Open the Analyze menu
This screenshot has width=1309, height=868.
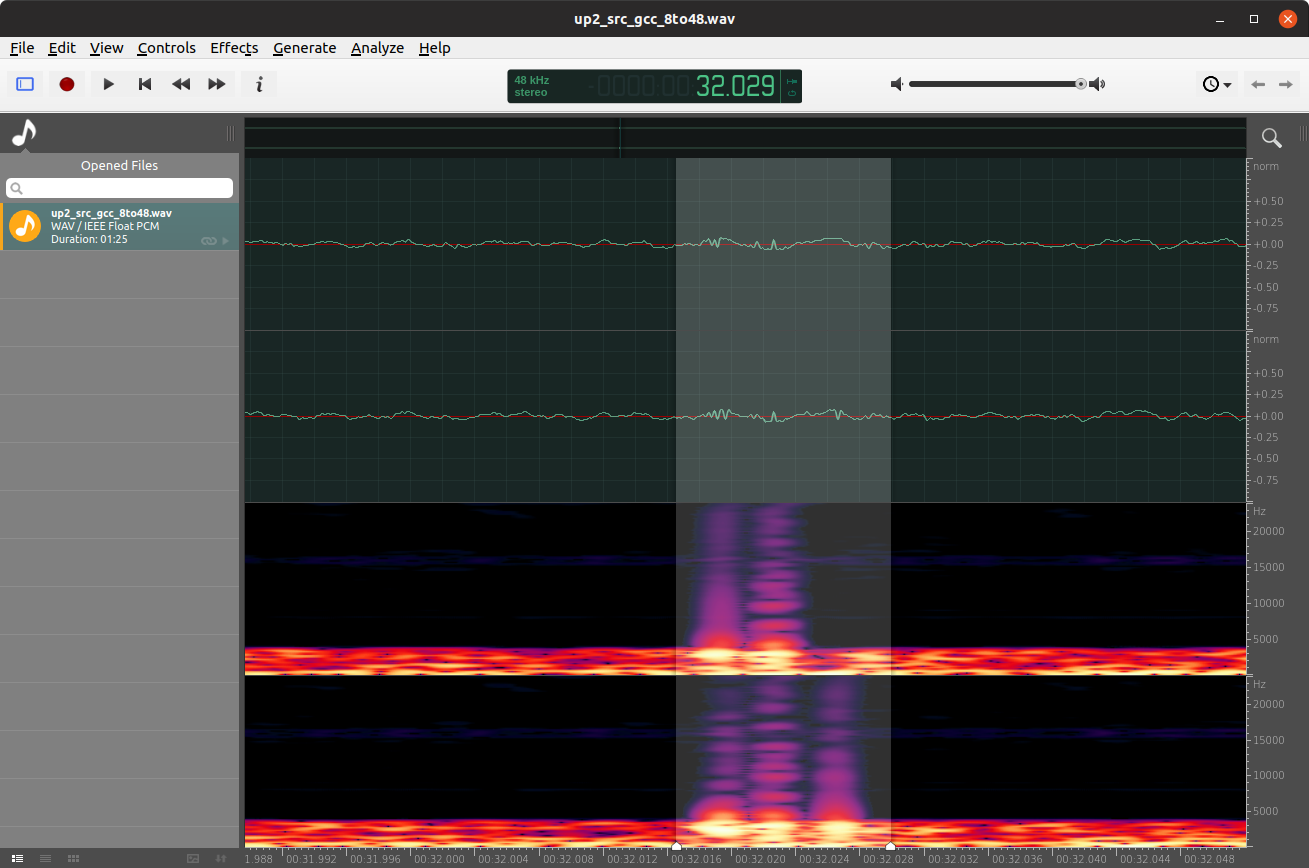tap(377, 48)
